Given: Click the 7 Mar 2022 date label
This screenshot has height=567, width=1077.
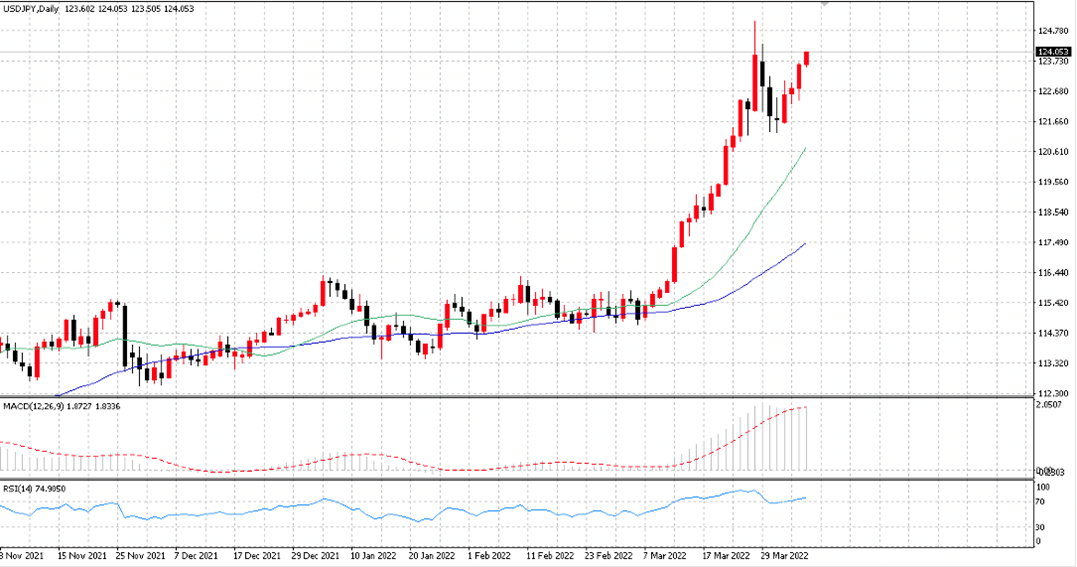Looking at the screenshot, I should click(664, 555).
